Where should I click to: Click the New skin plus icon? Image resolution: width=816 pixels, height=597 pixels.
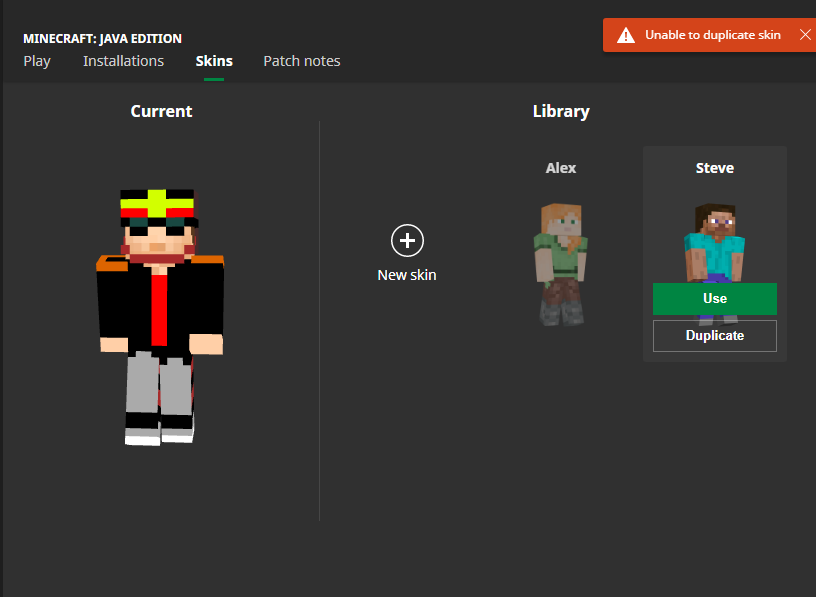pyautogui.click(x=407, y=240)
